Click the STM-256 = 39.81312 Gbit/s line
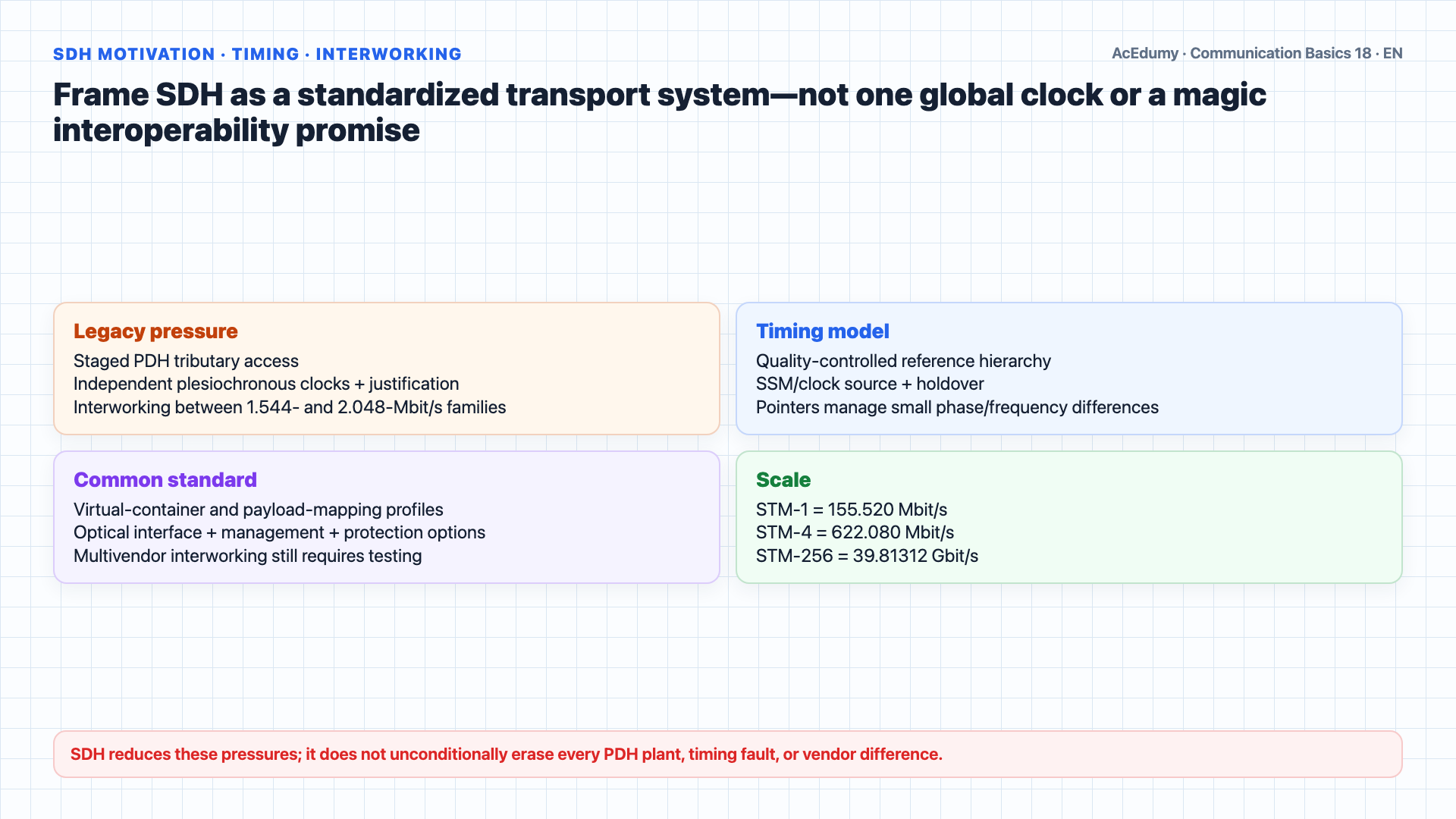The width and height of the screenshot is (1456, 819). point(867,556)
